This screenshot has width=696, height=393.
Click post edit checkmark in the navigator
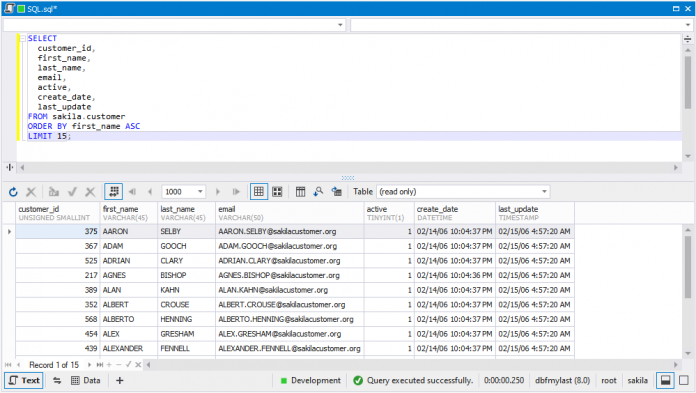(128, 365)
